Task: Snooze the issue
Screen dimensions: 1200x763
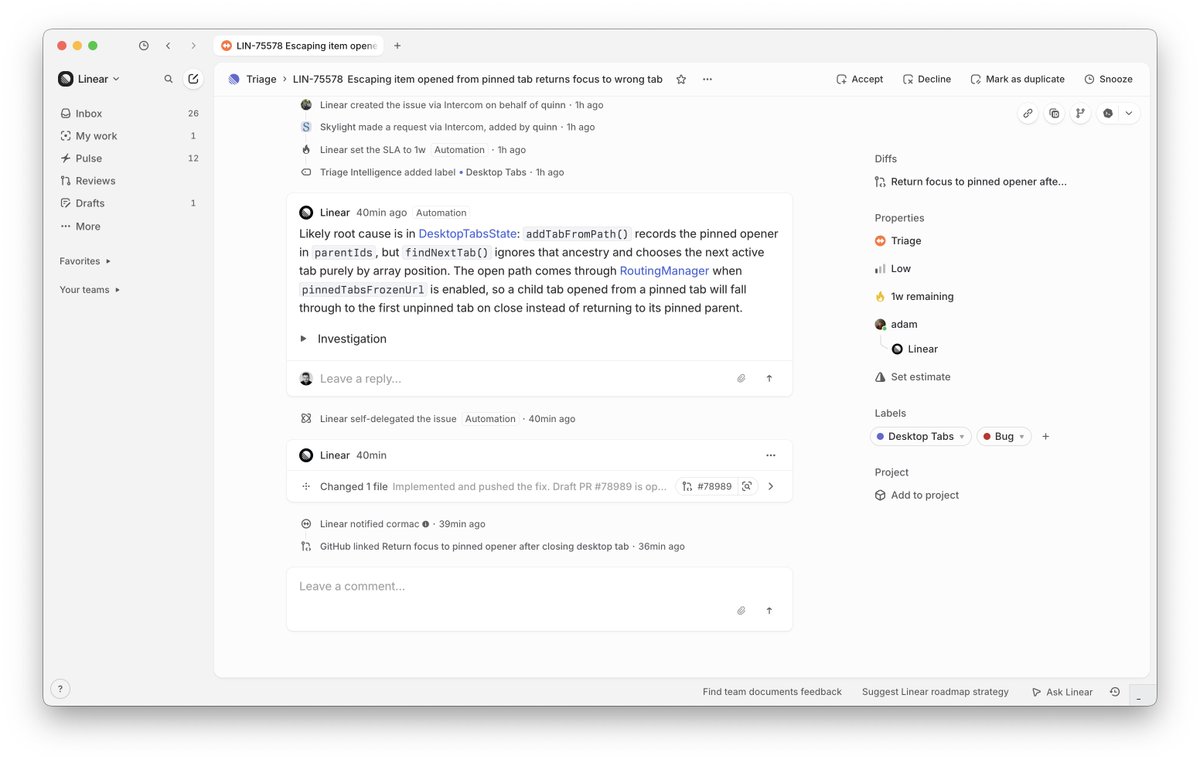Action: 1109,79
